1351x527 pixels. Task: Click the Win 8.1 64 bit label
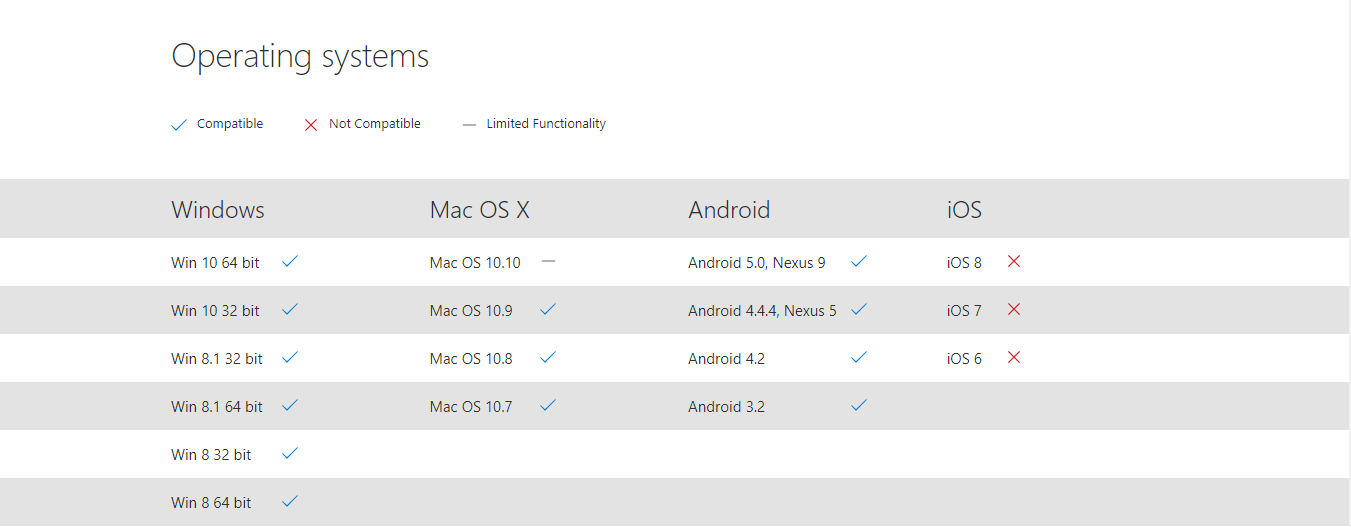click(x=217, y=406)
